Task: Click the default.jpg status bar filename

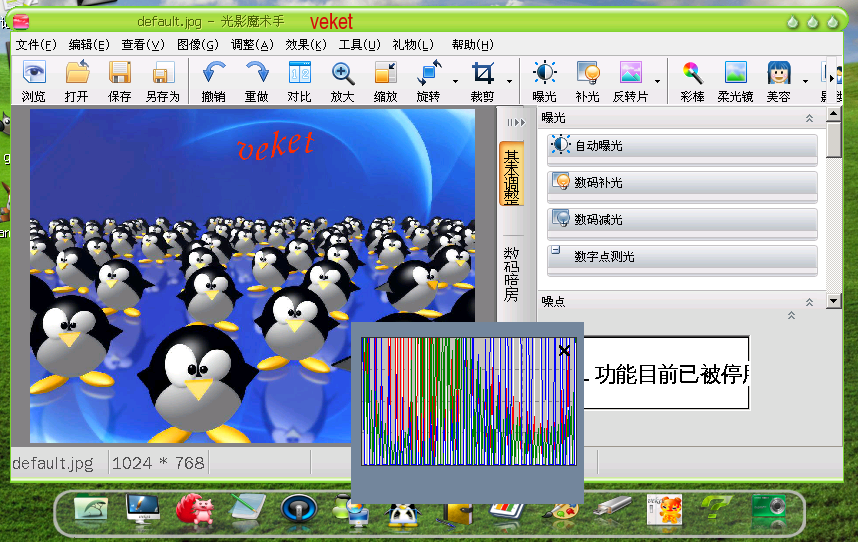Action: (53, 463)
